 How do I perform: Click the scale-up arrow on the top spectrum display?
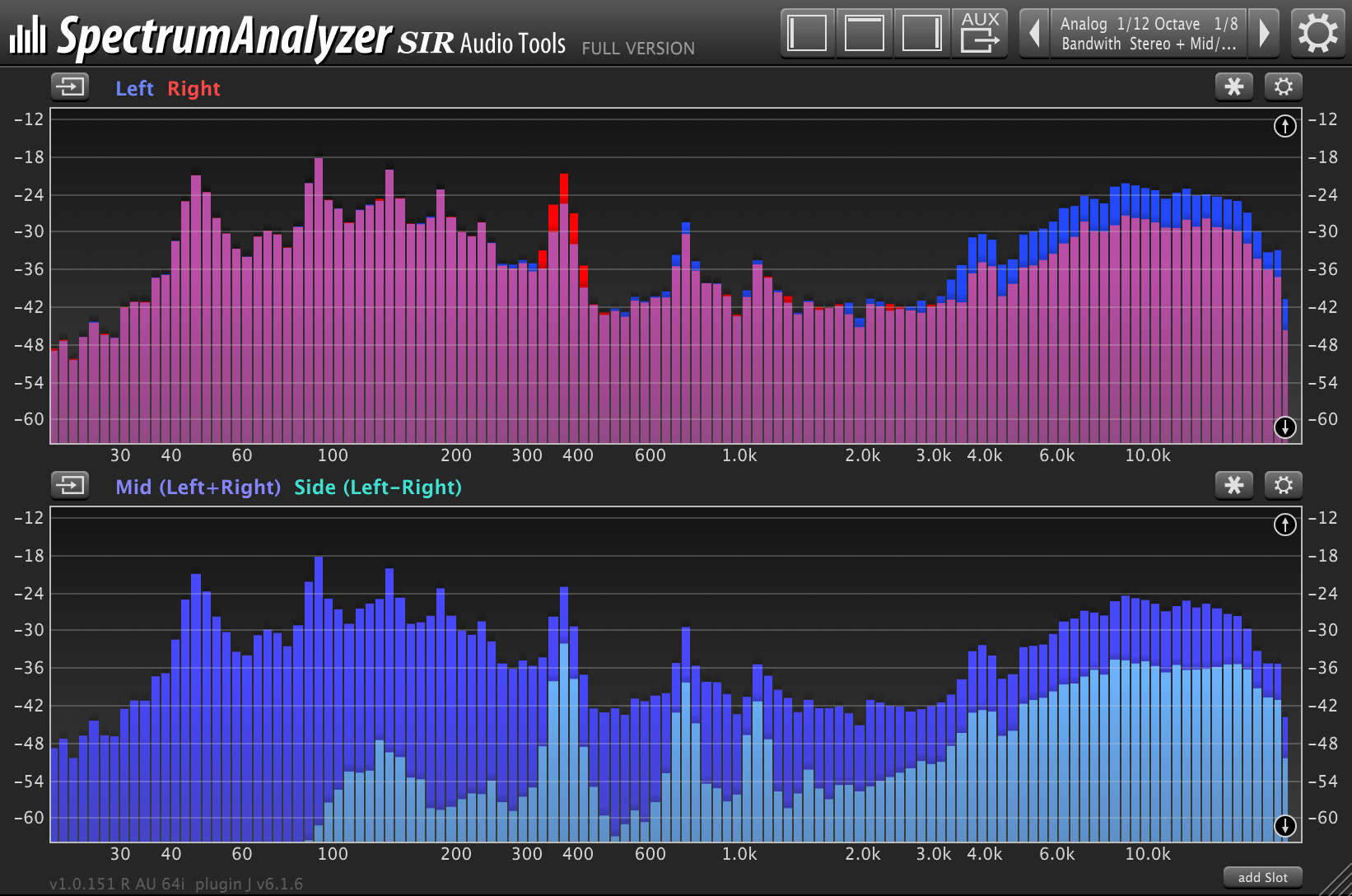pos(1284,126)
